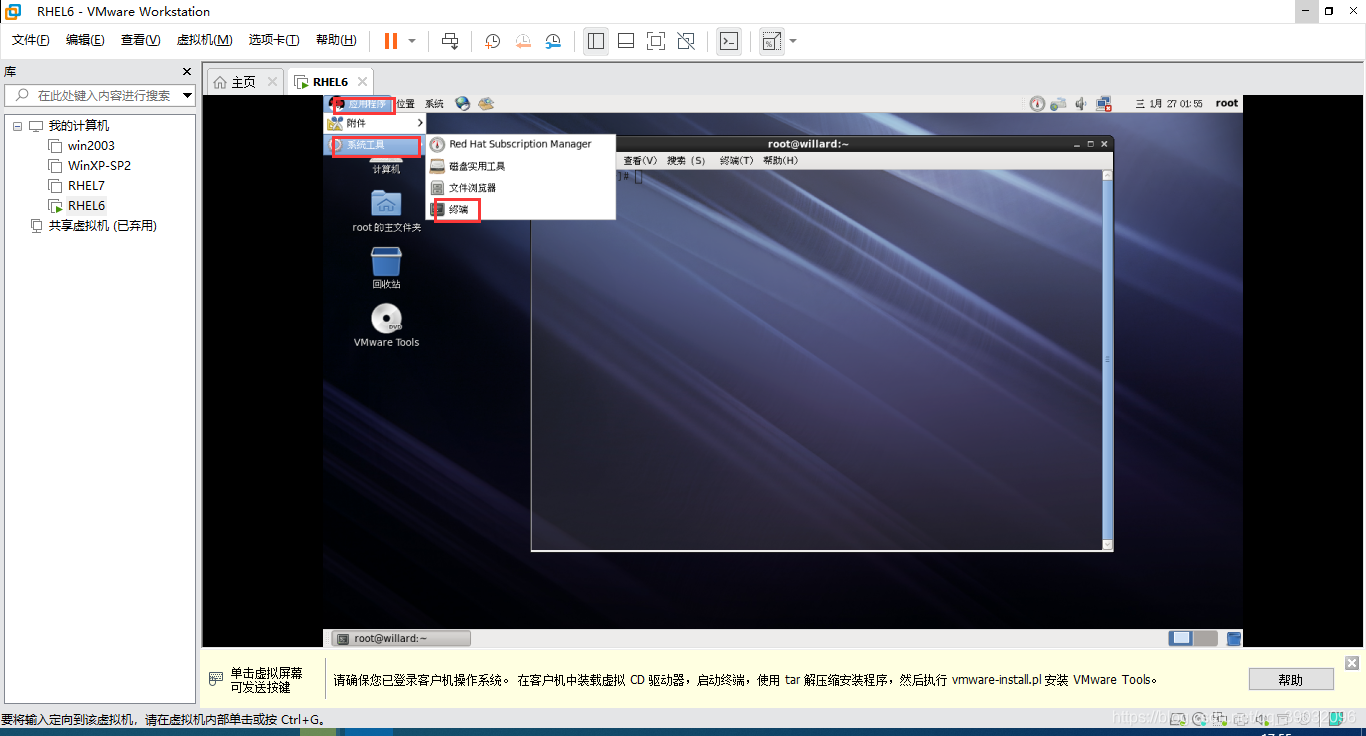
Task: Open the 编辑(E) menu
Action: click(85, 40)
